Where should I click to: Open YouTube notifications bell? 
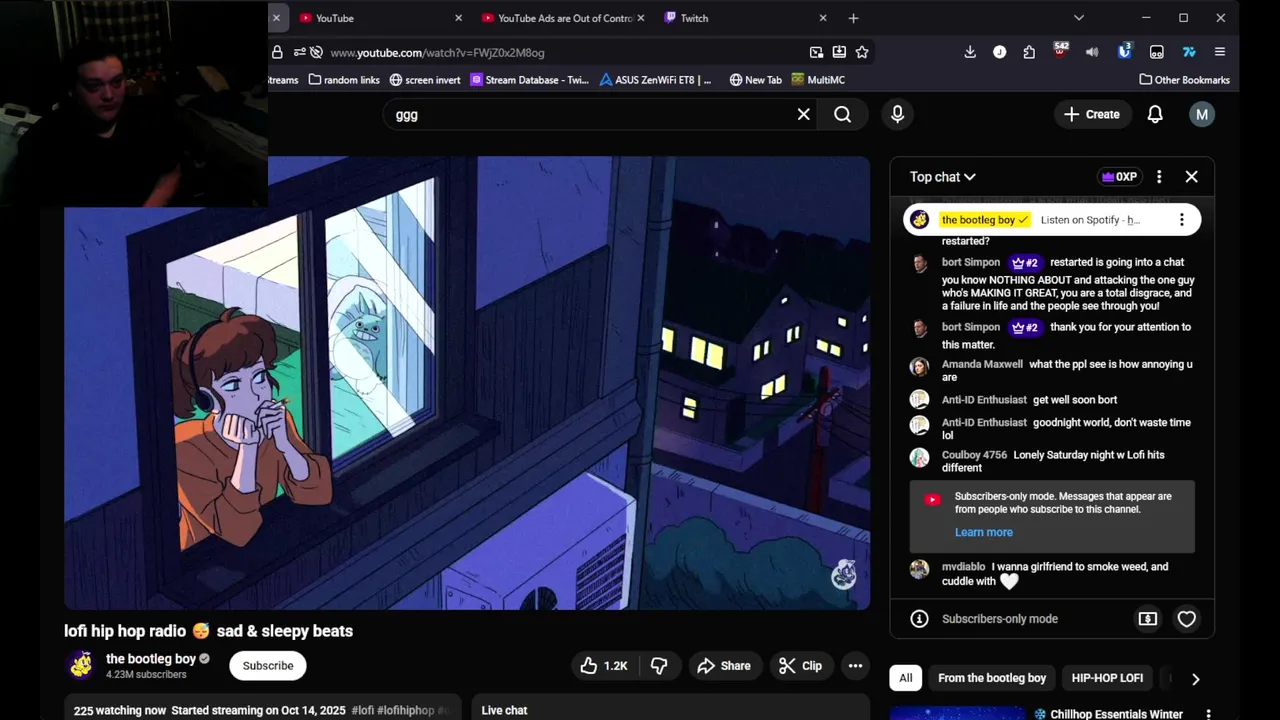[1155, 115]
